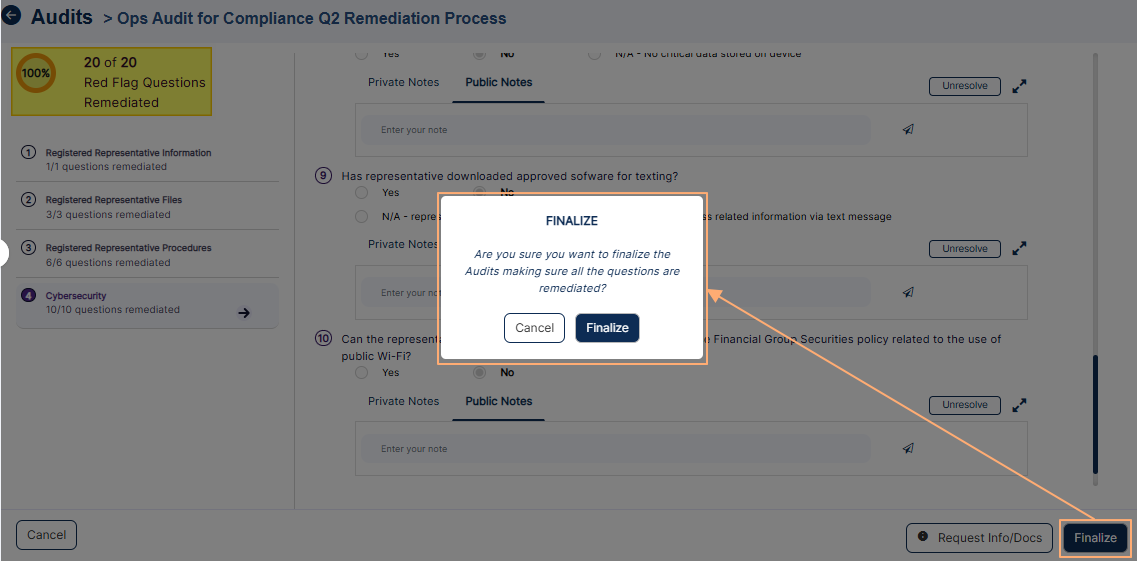Select Yes for approved texting software question
This screenshot has height=561, width=1137.
(362, 193)
